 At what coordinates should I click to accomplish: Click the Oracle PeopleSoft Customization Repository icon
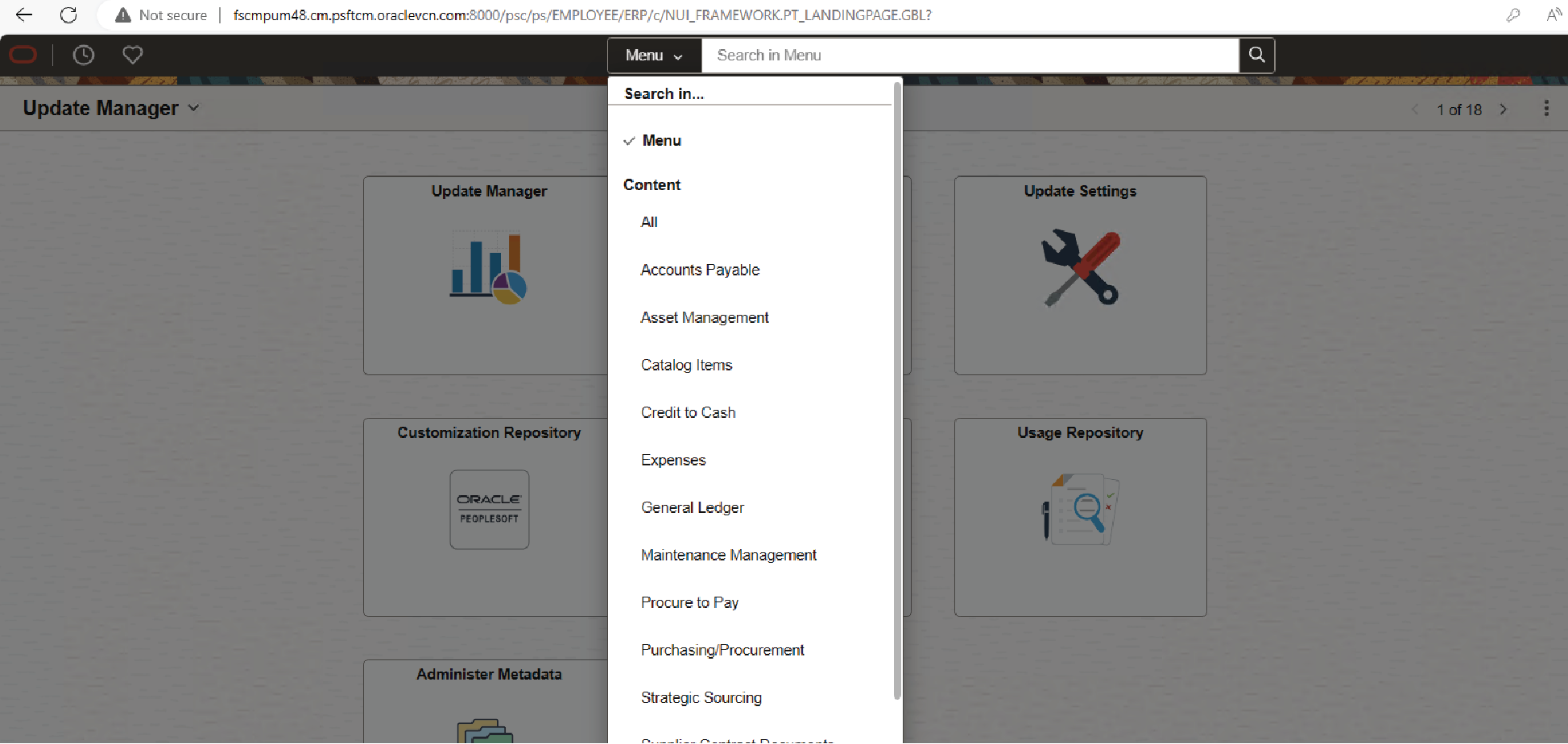pos(489,509)
